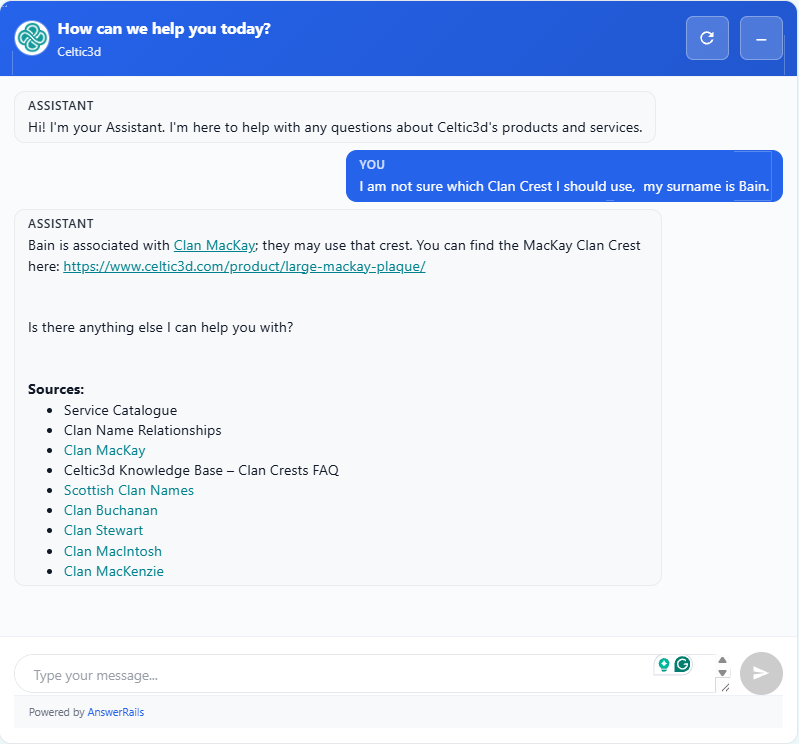
Task: Click the assistant greeting message bubble
Action: (x=335, y=117)
